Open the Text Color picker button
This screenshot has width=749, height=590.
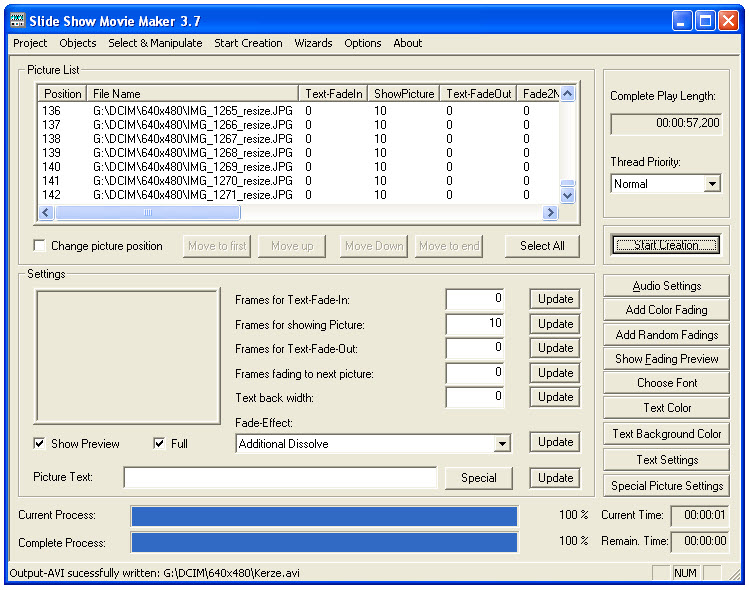pyautogui.click(x=666, y=408)
